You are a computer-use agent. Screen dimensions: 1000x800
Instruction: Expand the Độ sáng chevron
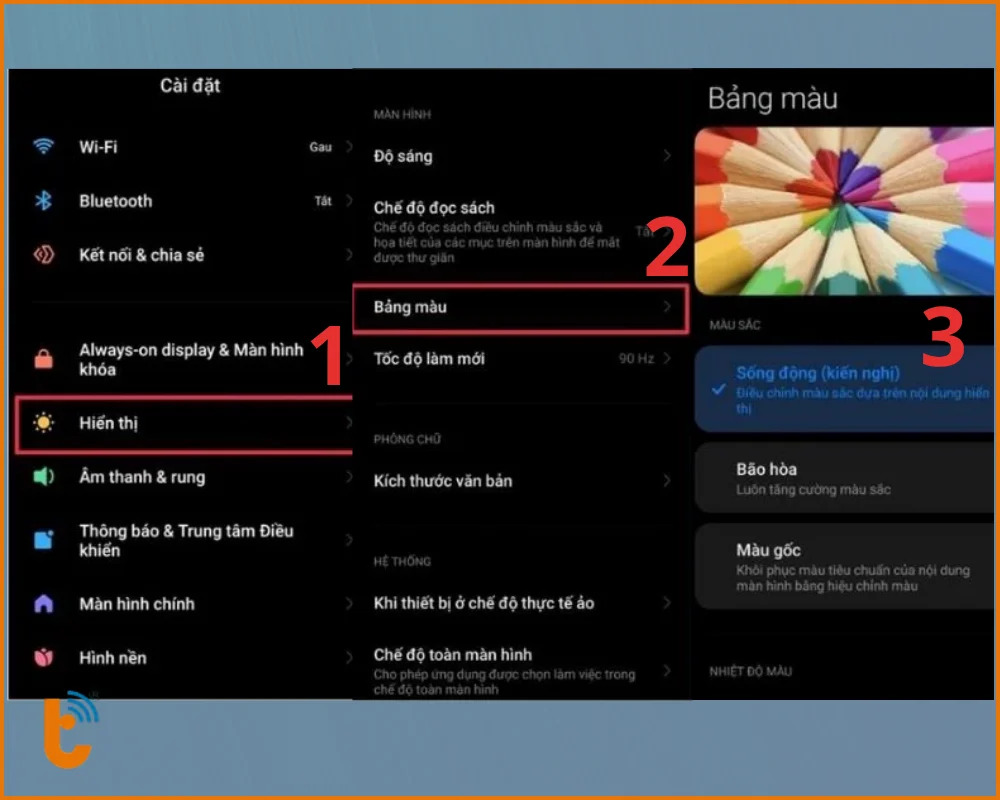[x=666, y=156]
